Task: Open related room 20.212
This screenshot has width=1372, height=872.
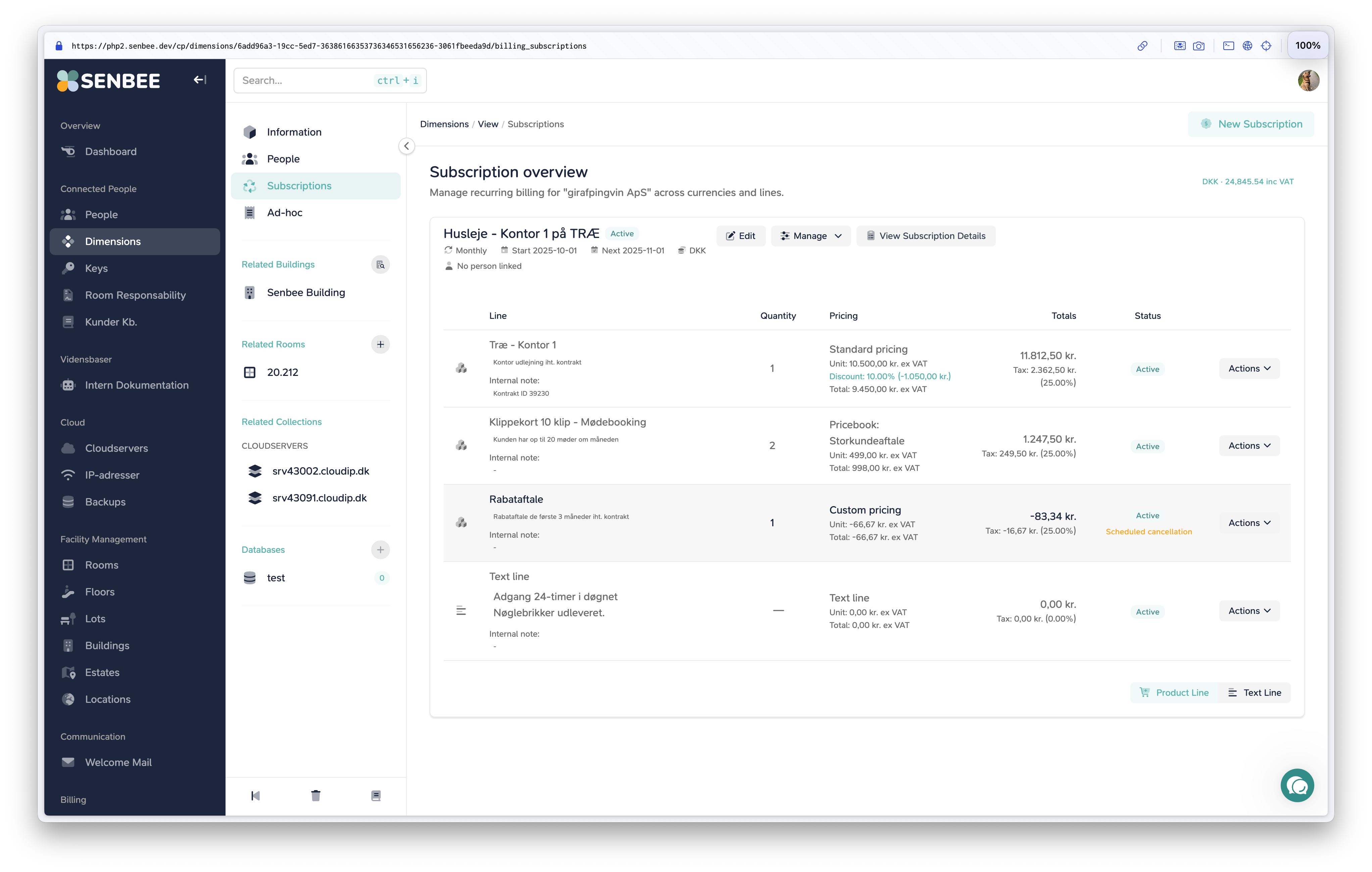Action: click(x=316, y=373)
